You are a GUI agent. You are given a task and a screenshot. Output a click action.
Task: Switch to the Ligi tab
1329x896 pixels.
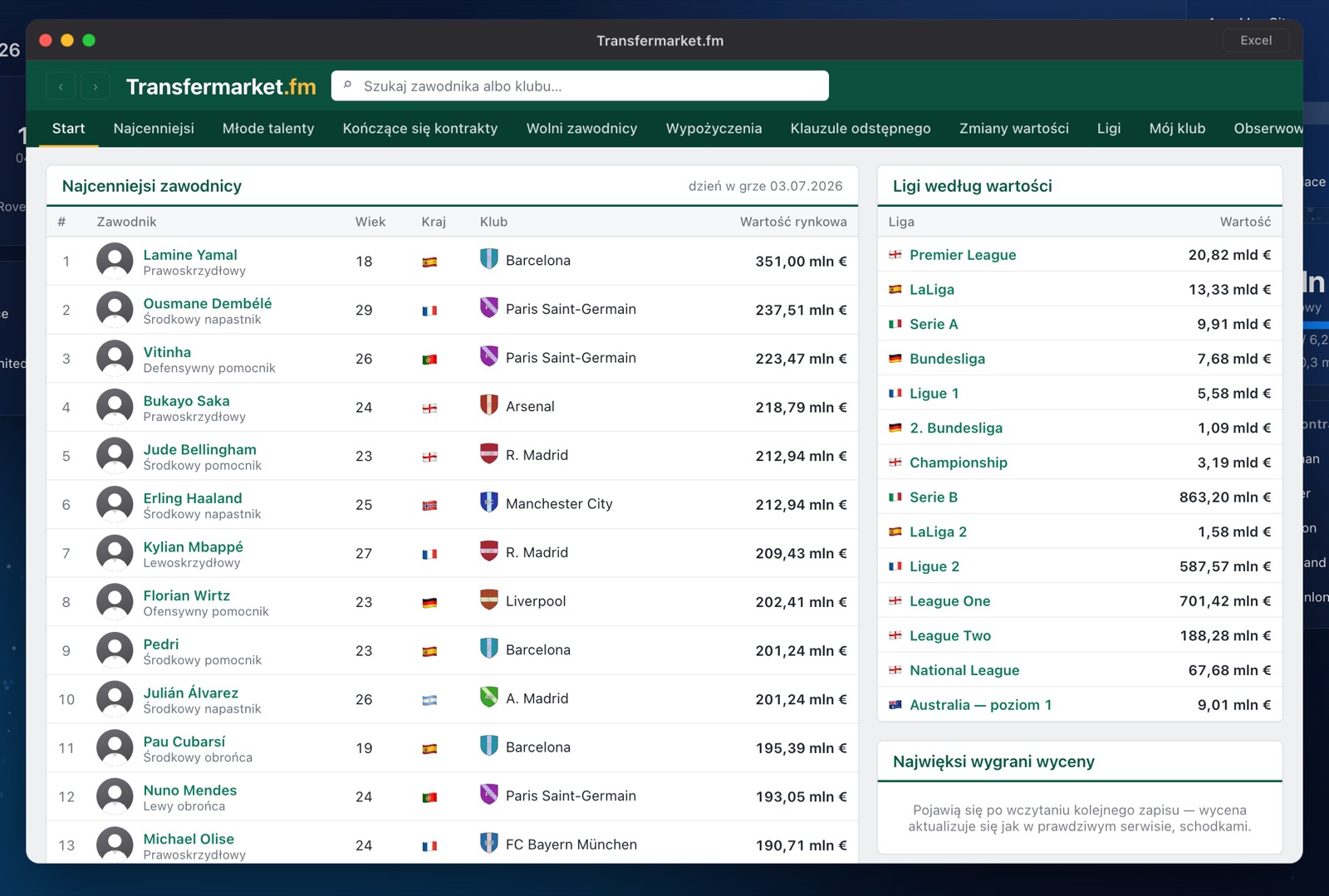(1109, 129)
